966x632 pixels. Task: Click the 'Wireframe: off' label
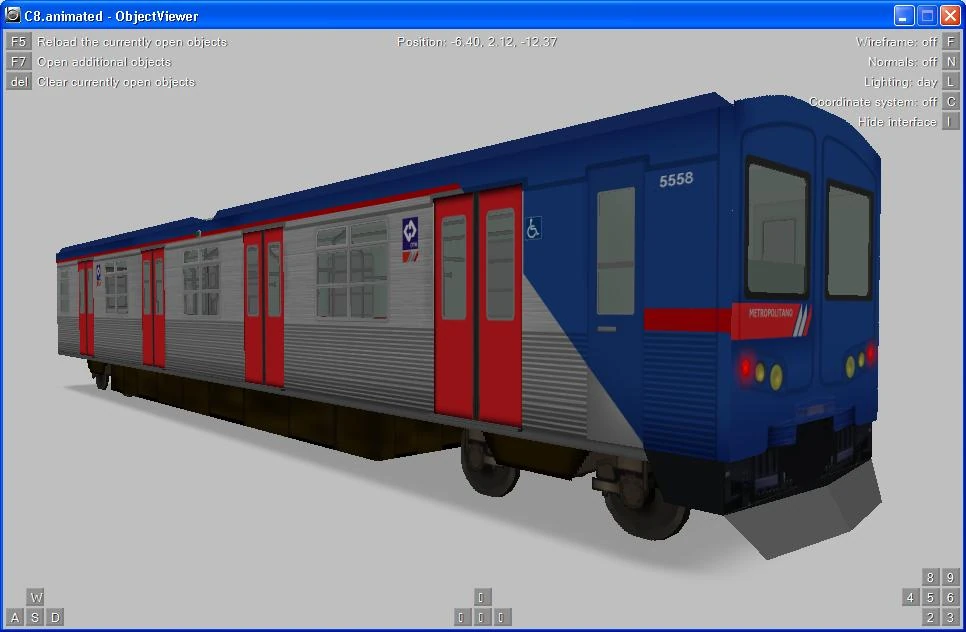tap(896, 42)
